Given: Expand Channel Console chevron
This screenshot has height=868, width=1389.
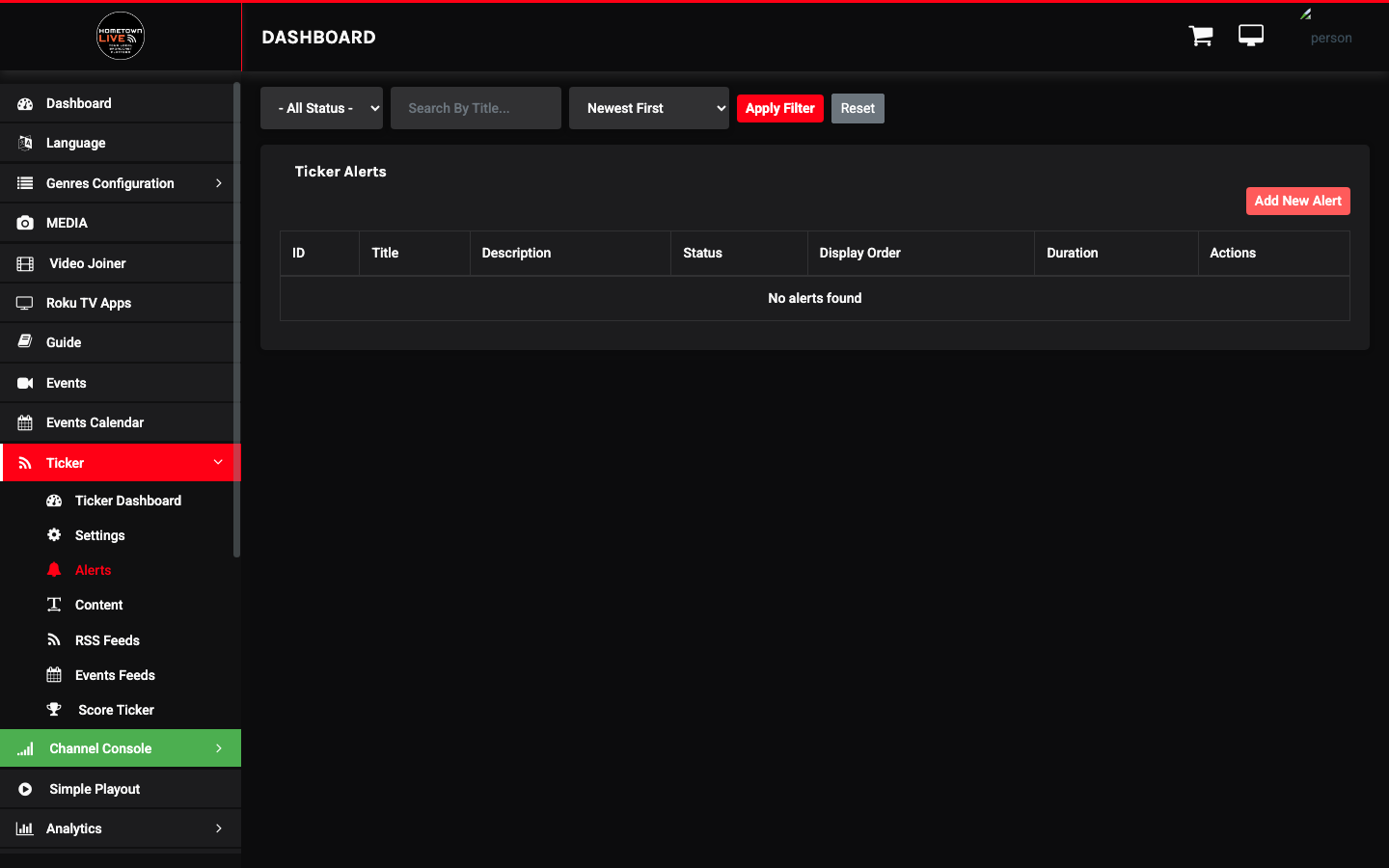Looking at the screenshot, I should point(219,748).
